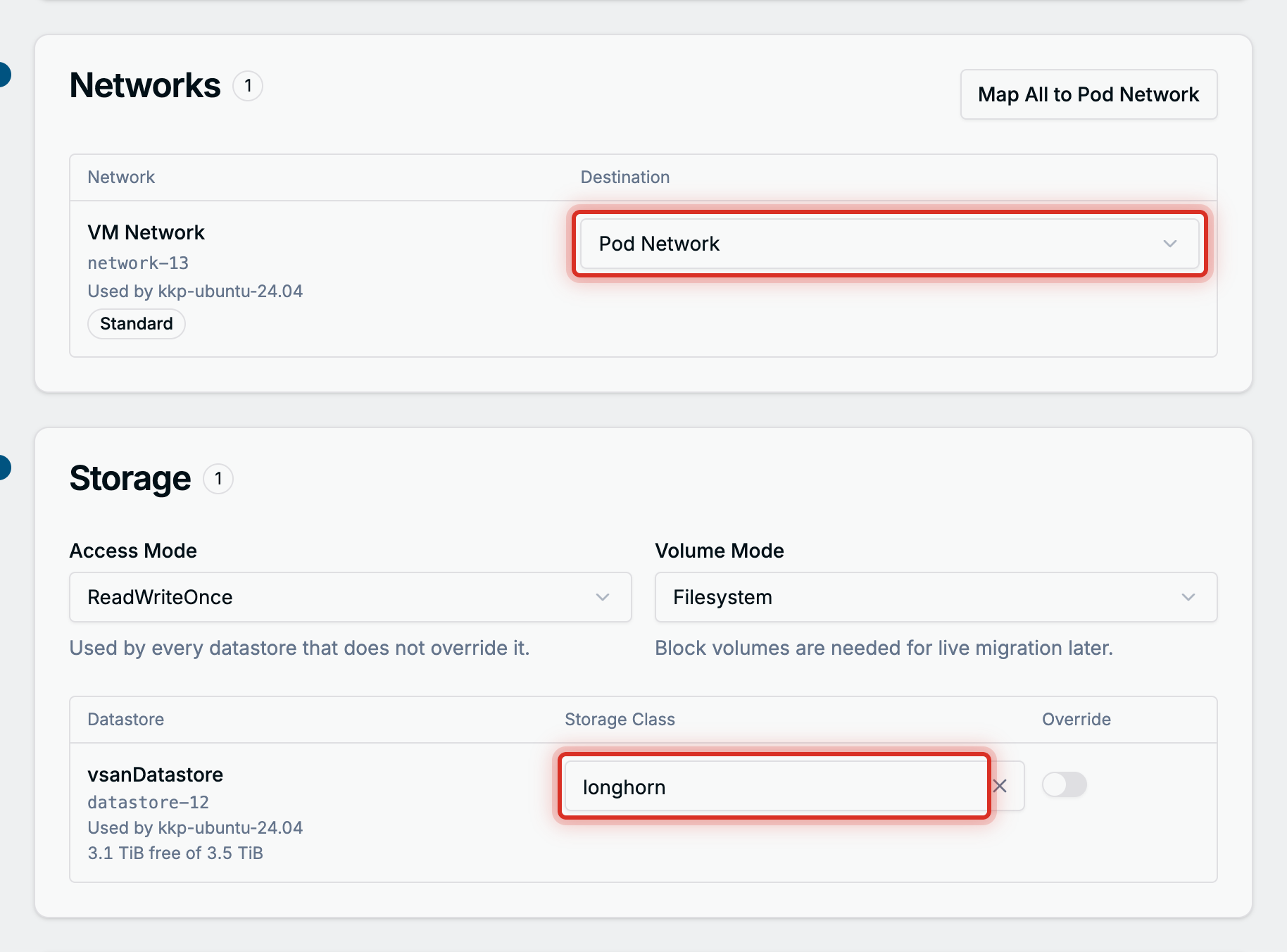Open the ReadWriteOnce access mode dropdown

[x=351, y=597]
